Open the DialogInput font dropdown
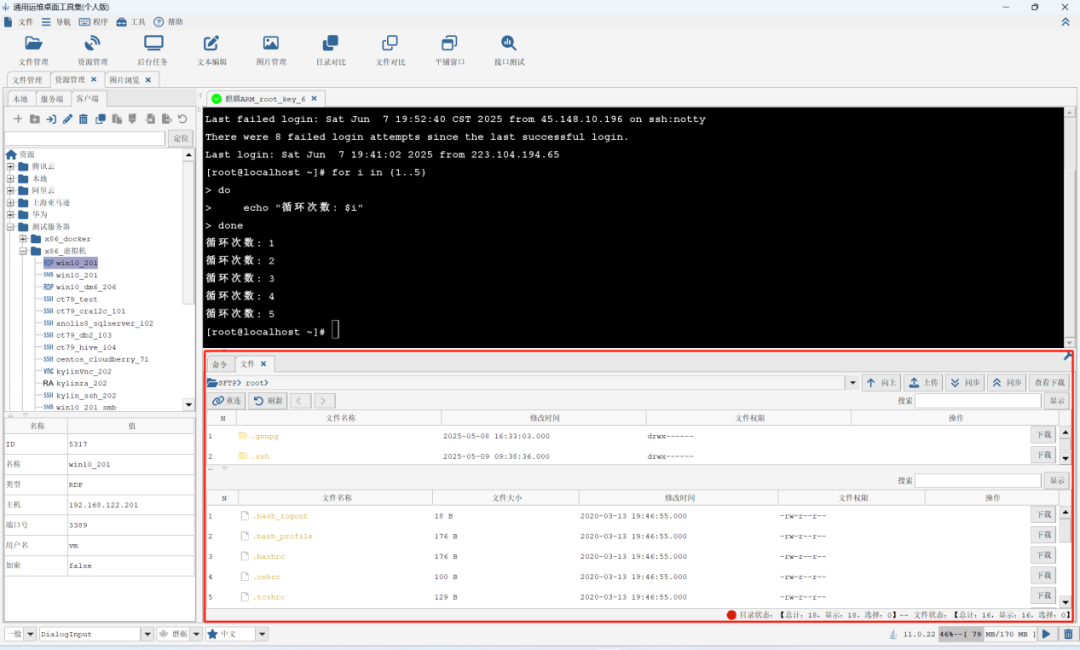 pos(147,634)
